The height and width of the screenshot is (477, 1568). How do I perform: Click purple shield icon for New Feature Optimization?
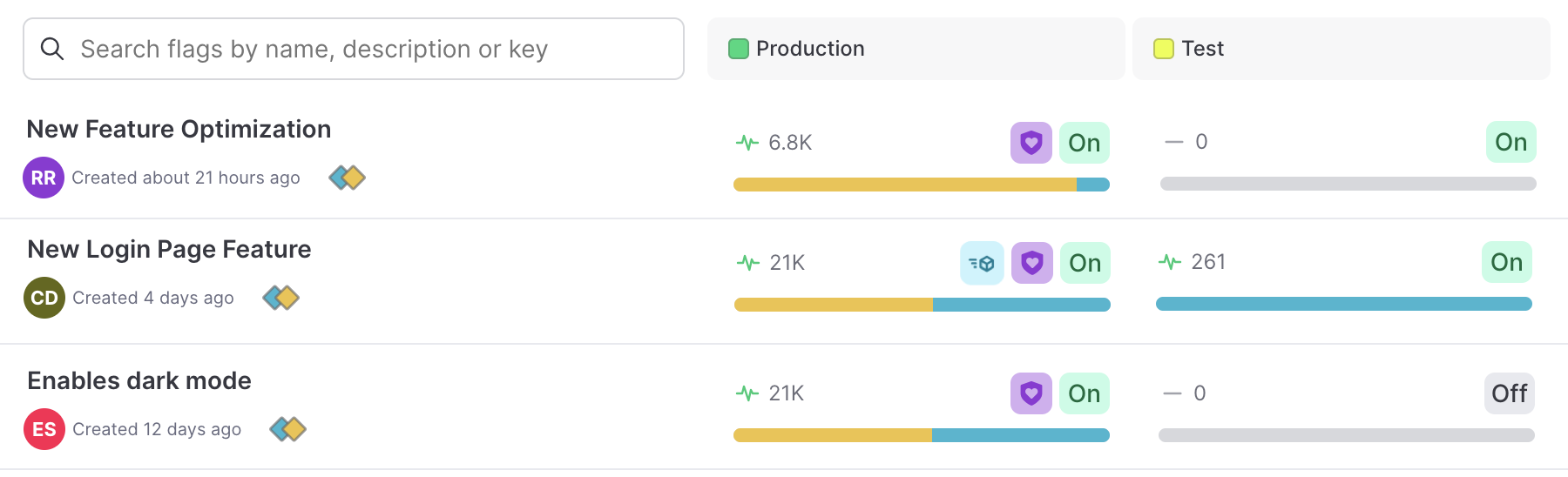coord(1031,143)
